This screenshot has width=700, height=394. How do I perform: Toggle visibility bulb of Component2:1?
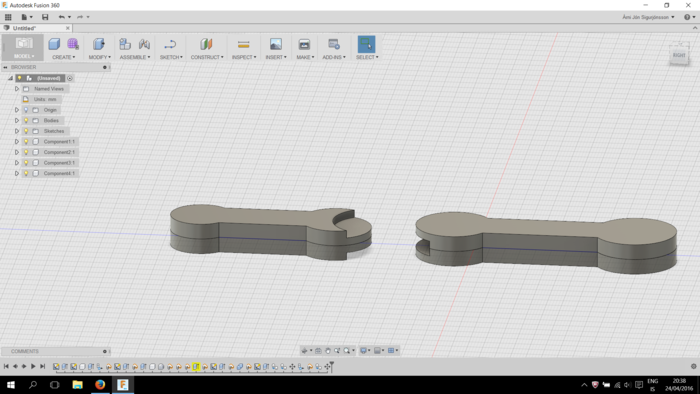(x=26, y=152)
